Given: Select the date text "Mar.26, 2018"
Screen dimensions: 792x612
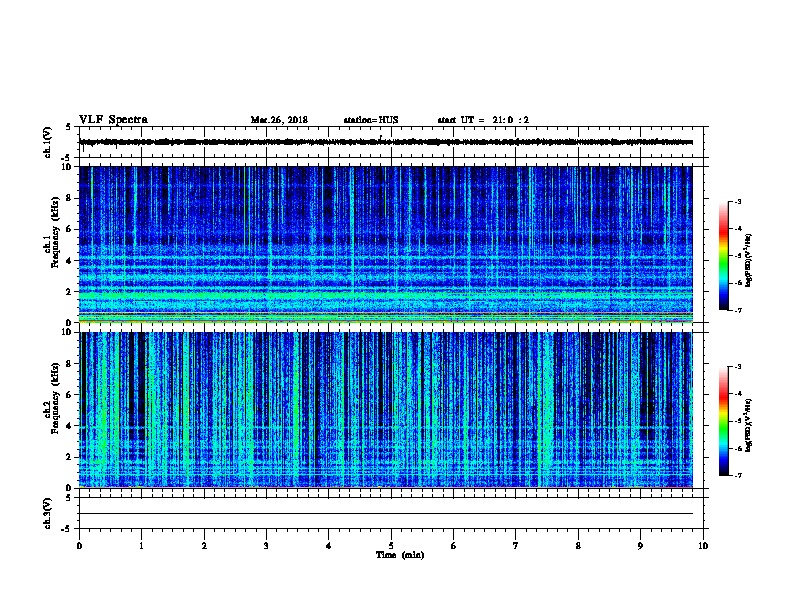Looking at the screenshot, I should [279, 120].
